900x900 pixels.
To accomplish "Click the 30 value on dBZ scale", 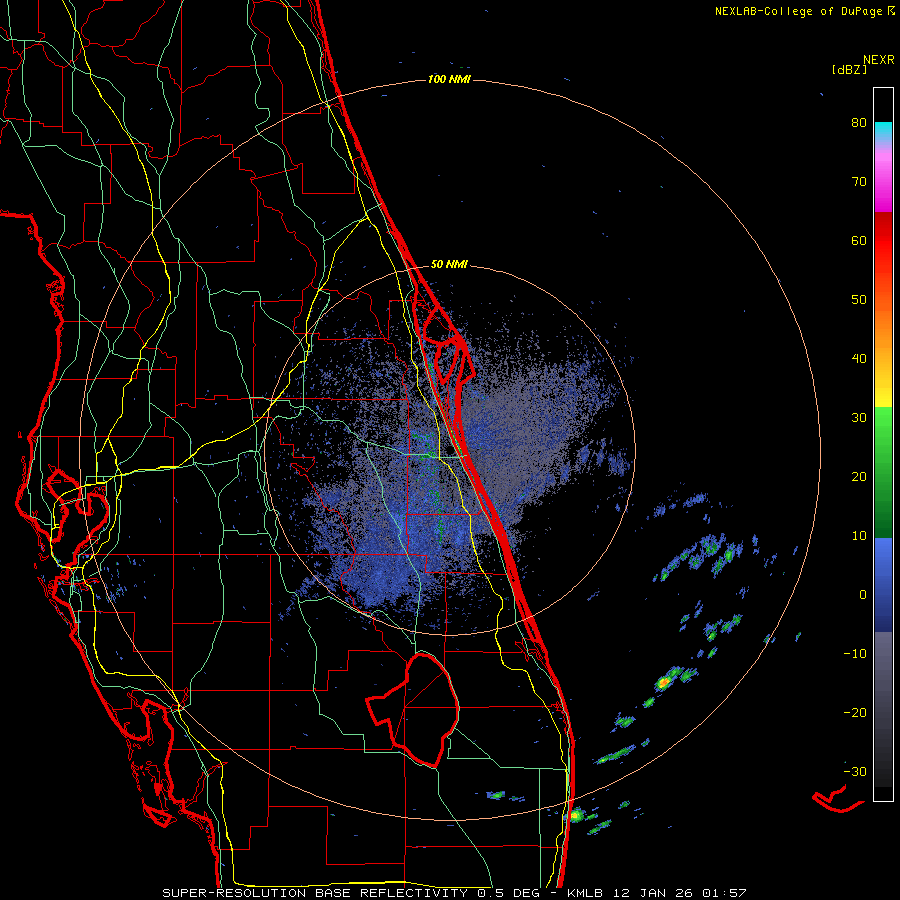I will tap(859, 418).
